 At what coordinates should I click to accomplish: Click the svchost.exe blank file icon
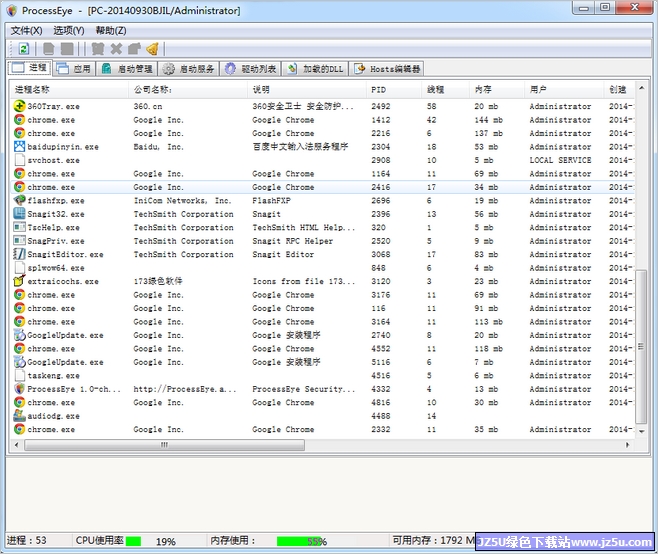point(19,160)
